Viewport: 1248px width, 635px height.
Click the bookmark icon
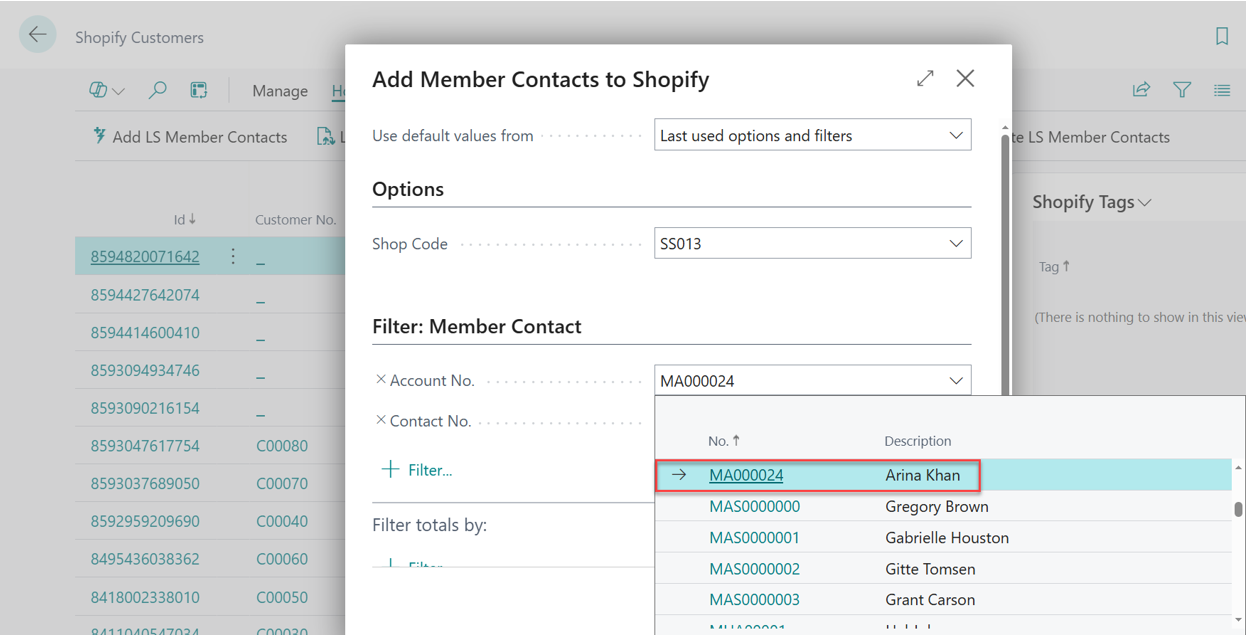(x=1222, y=37)
